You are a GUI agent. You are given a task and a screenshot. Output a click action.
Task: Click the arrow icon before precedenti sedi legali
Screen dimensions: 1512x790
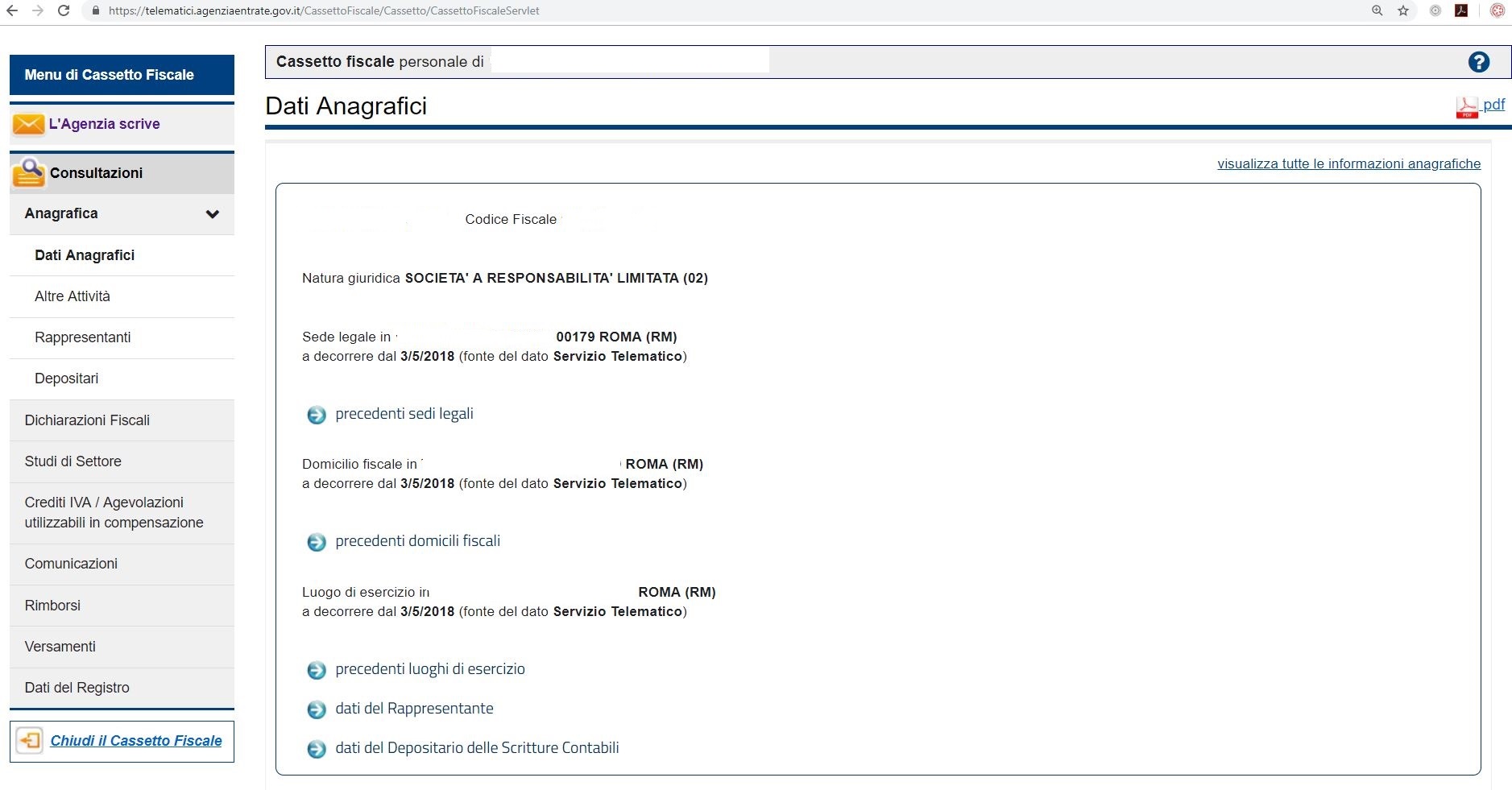tap(317, 415)
